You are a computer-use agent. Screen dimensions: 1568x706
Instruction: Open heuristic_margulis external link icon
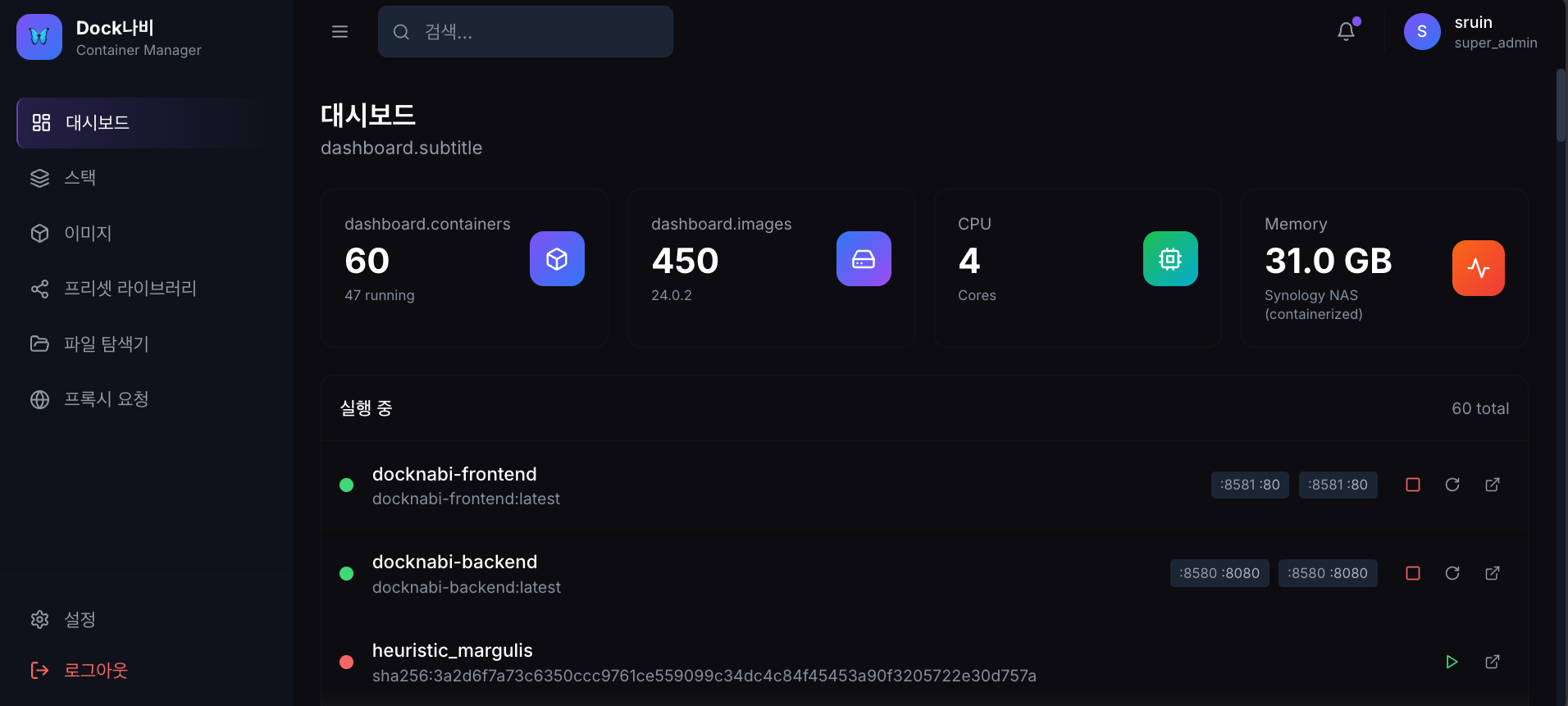(x=1493, y=662)
